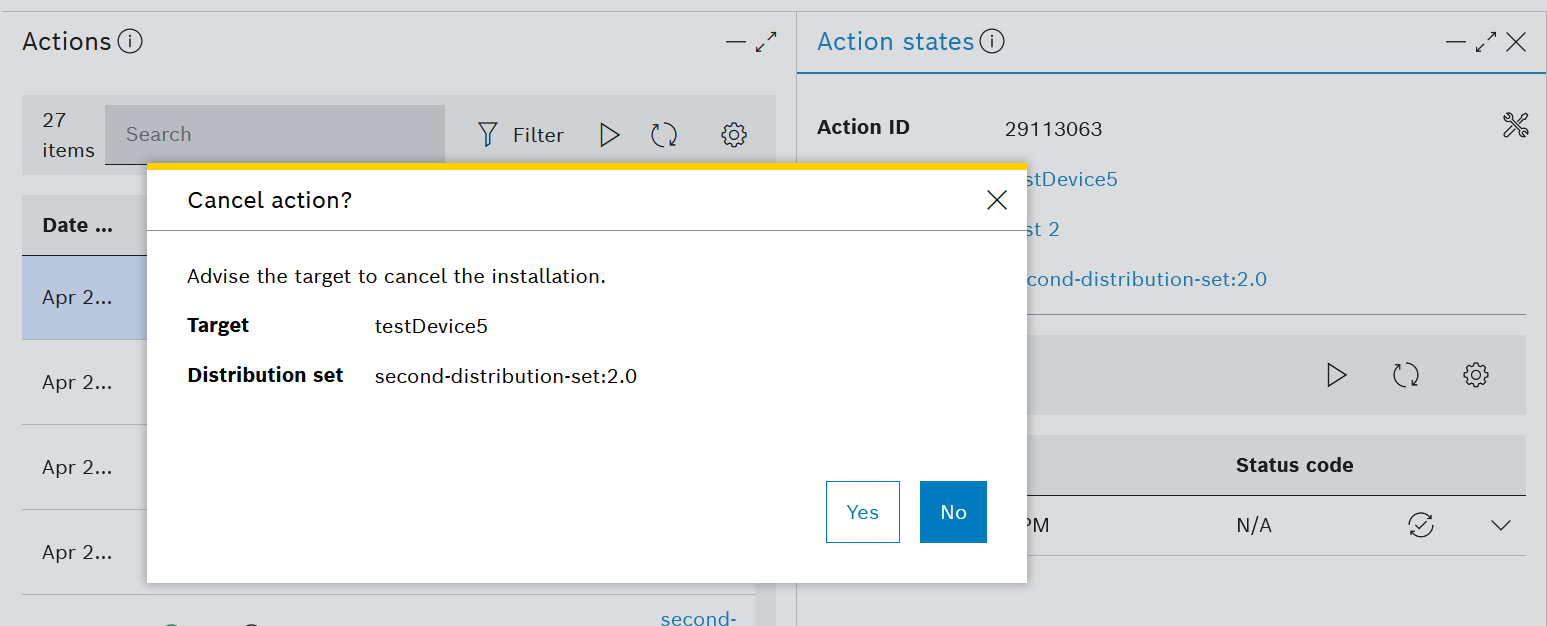1547x626 pixels.
Task: Click play icon in Action states toolbar
Action: [x=1336, y=375]
